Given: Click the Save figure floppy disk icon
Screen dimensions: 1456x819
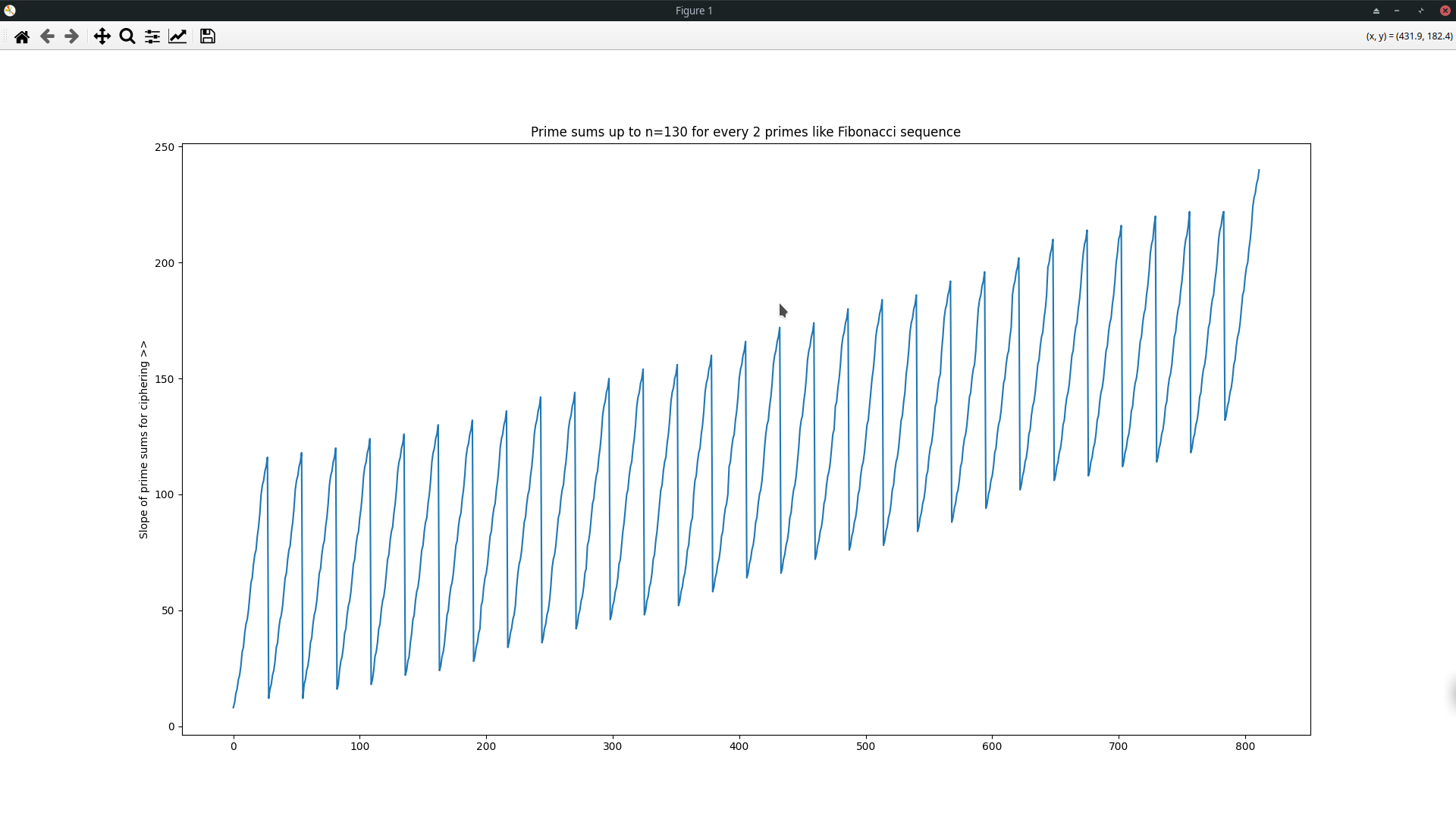Looking at the screenshot, I should tap(206, 36).
